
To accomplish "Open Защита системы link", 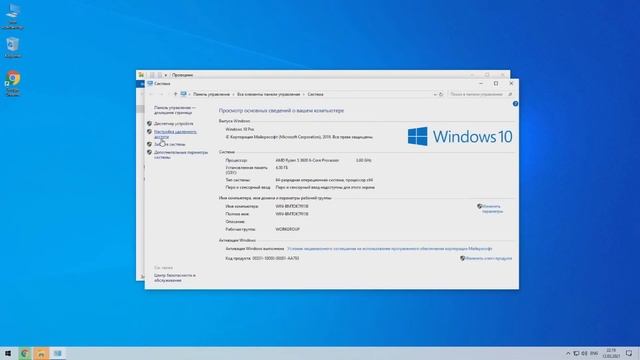I will 169,144.
